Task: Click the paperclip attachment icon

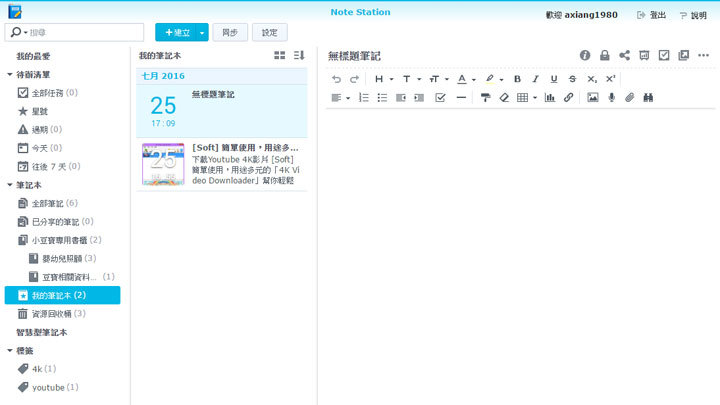Action: [x=629, y=98]
